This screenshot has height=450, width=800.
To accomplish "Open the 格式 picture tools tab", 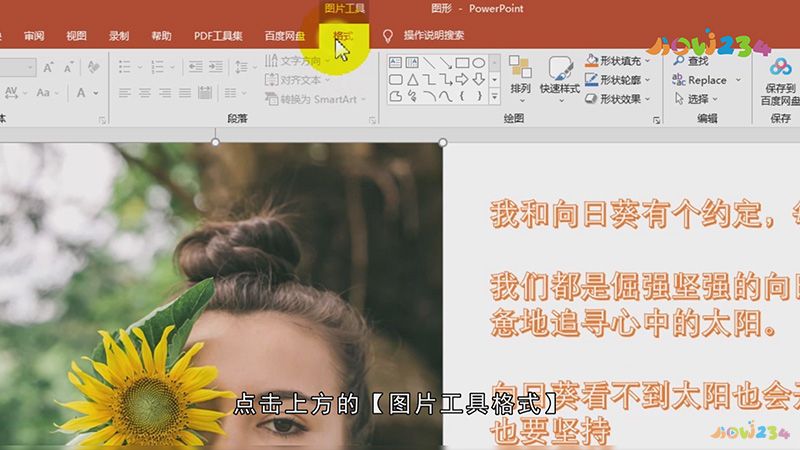I will [342, 36].
